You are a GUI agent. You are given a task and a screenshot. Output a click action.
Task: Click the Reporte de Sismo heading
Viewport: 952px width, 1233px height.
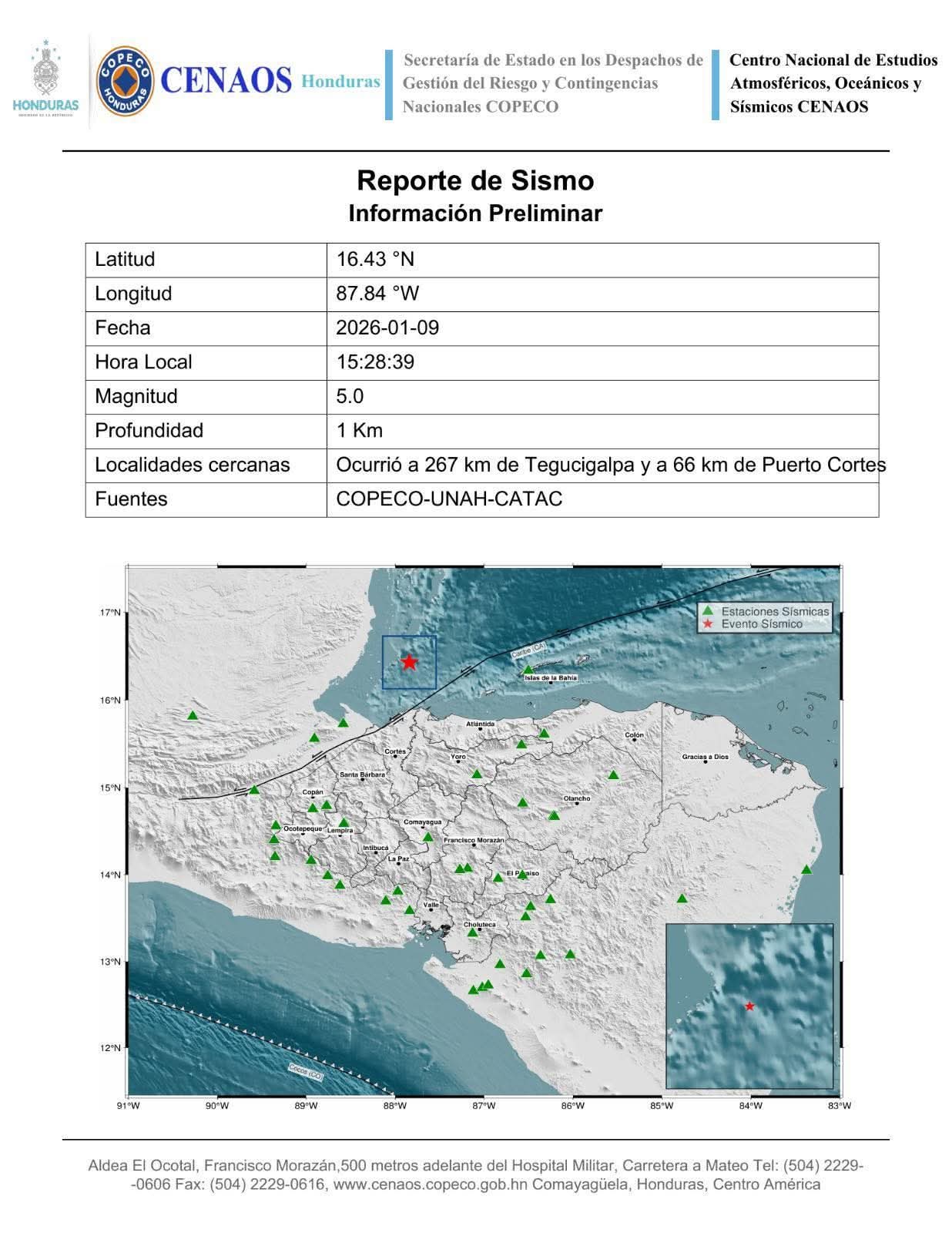click(x=475, y=180)
